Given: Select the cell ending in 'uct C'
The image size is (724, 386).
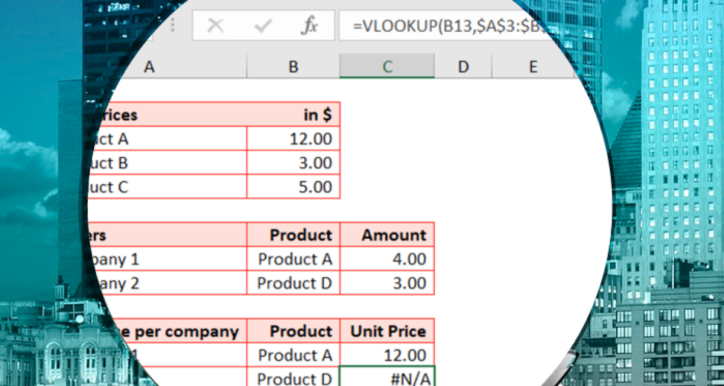Looking at the screenshot, I should [167, 187].
